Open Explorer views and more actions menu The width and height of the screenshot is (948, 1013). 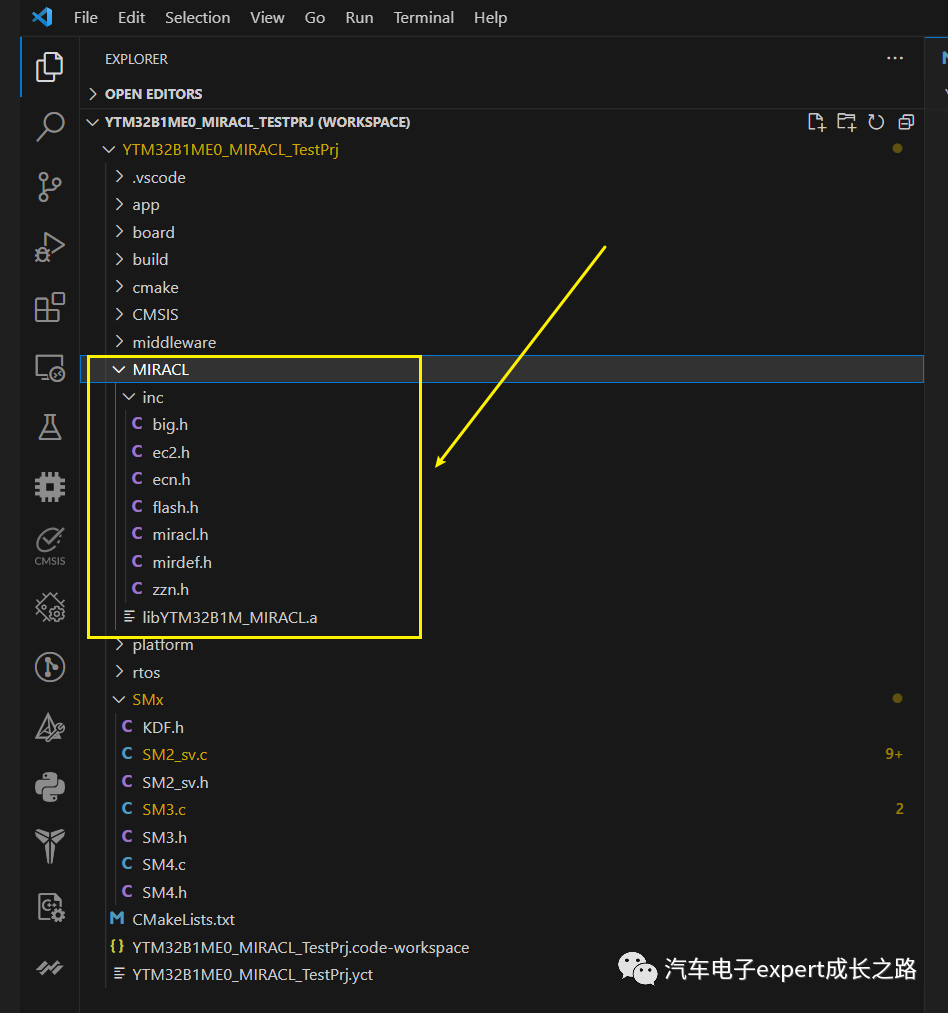[895, 58]
